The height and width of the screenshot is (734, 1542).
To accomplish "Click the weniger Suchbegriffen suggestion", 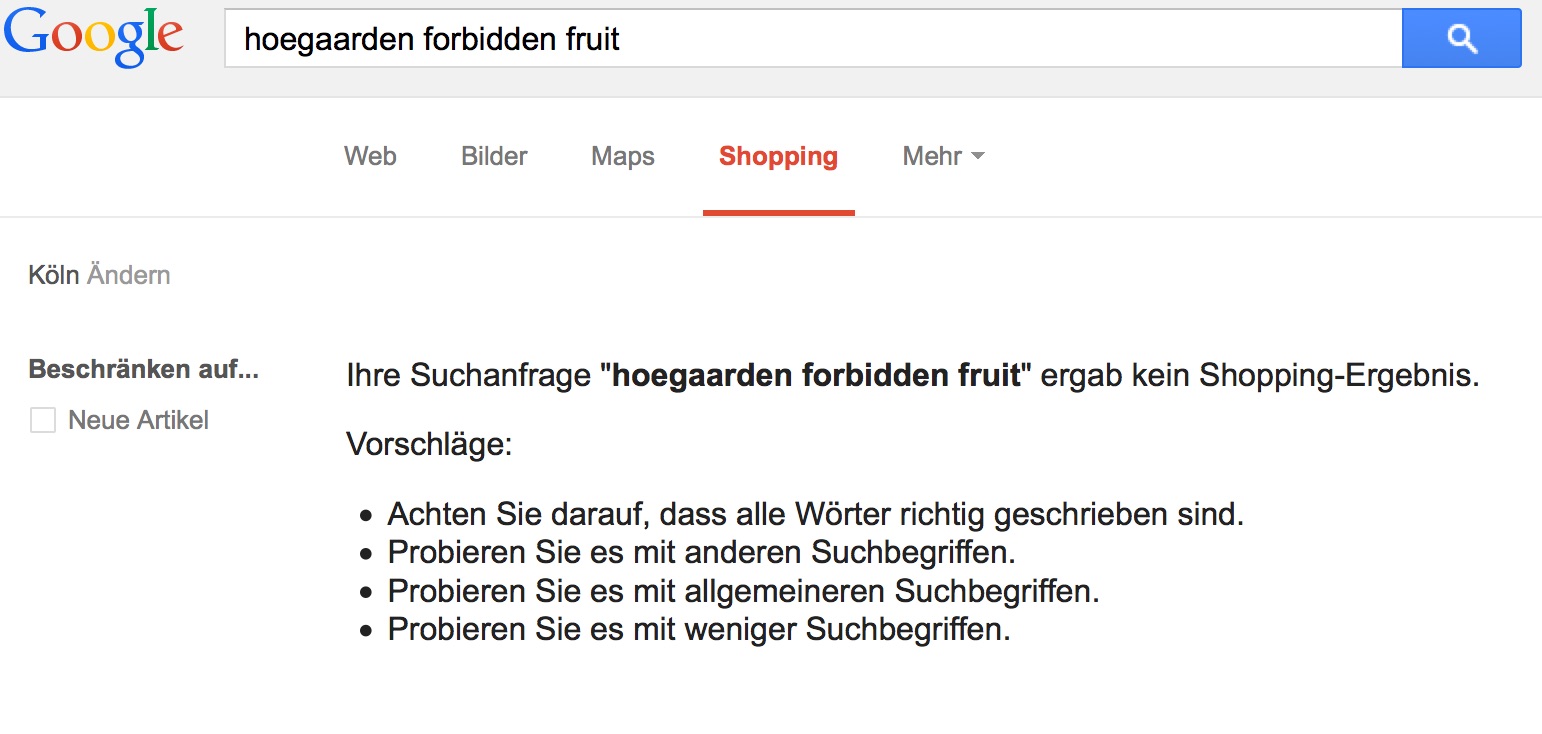I will tap(699, 630).
